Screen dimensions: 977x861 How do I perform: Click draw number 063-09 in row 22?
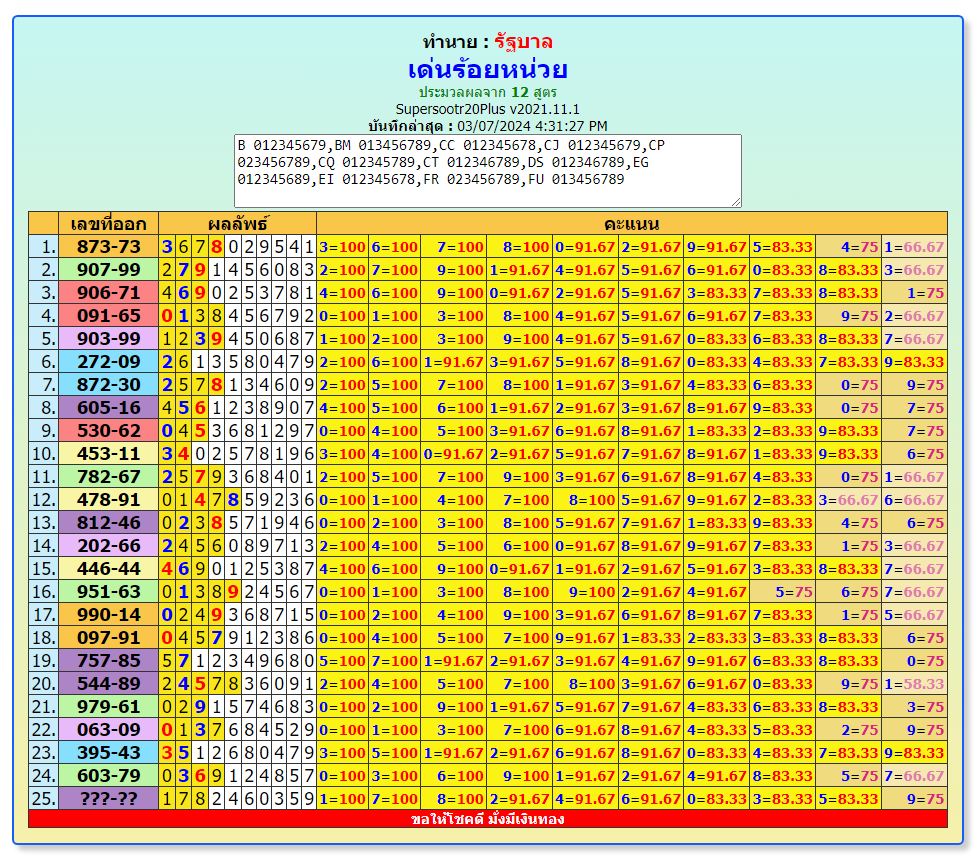(108, 730)
